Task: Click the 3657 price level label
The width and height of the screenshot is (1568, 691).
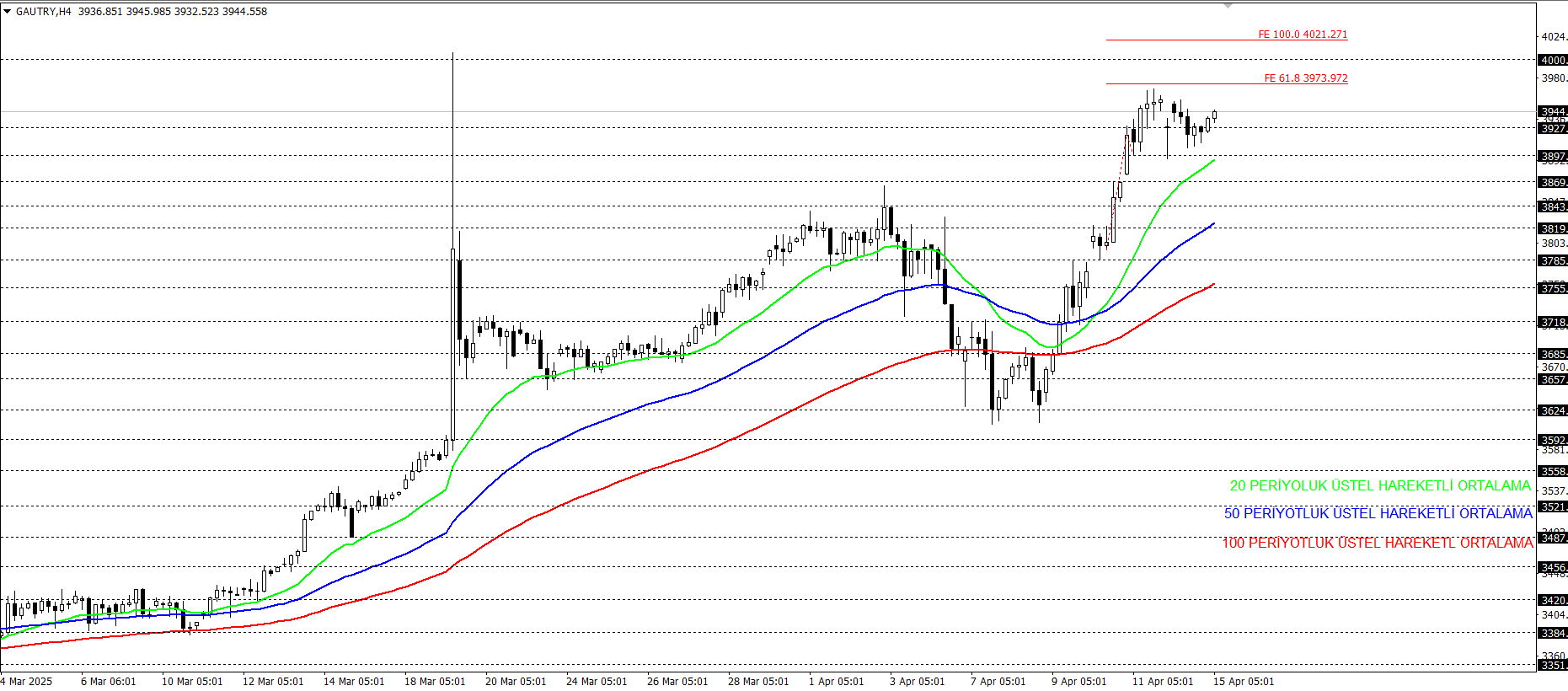Action: coord(1553,379)
